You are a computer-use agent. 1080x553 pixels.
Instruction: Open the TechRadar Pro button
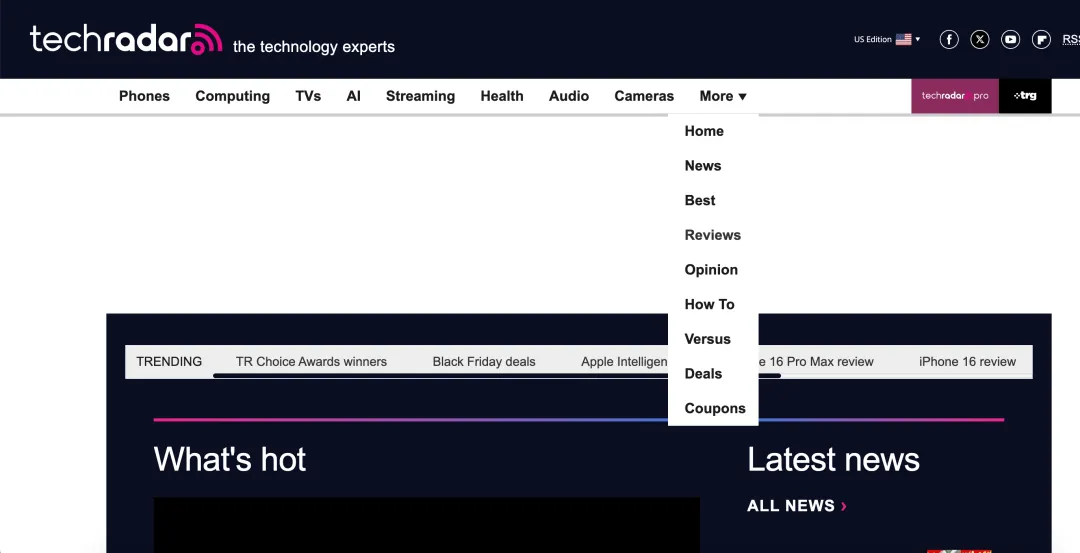tap(954, 96)
